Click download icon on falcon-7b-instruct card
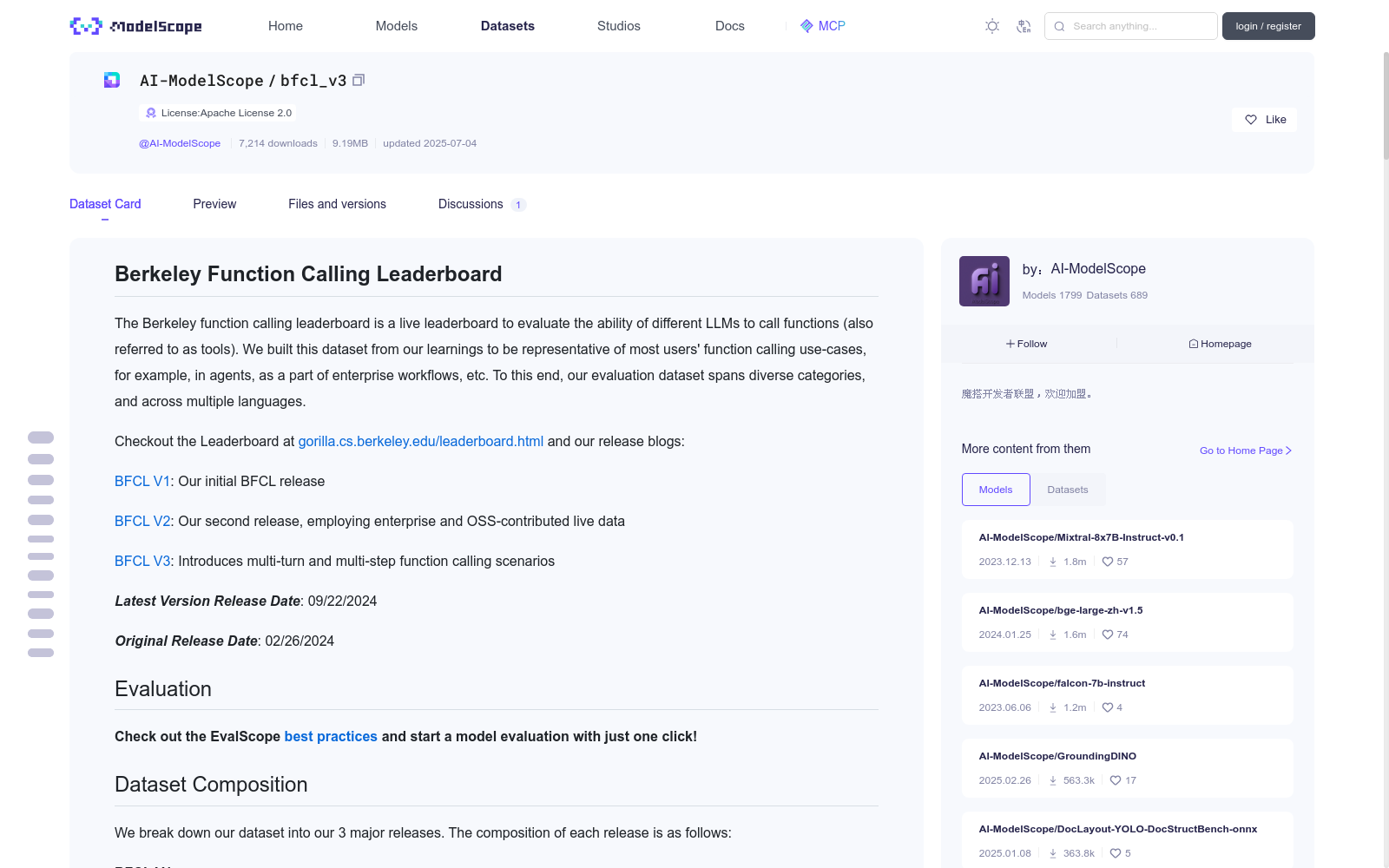Image resolution: width=1389 pixels, height=868 pixels. pyautogui.click(x=1053, y=707)
